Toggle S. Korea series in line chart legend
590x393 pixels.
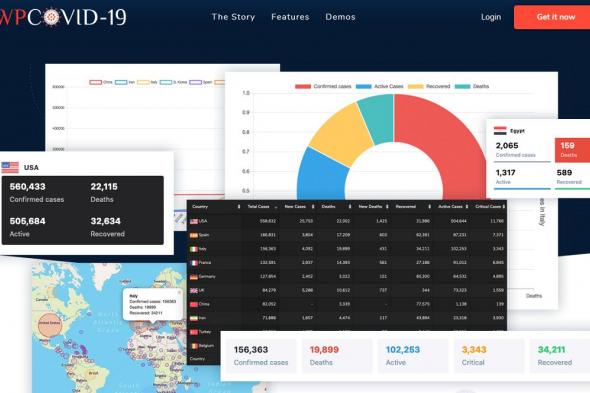[173, 82]
